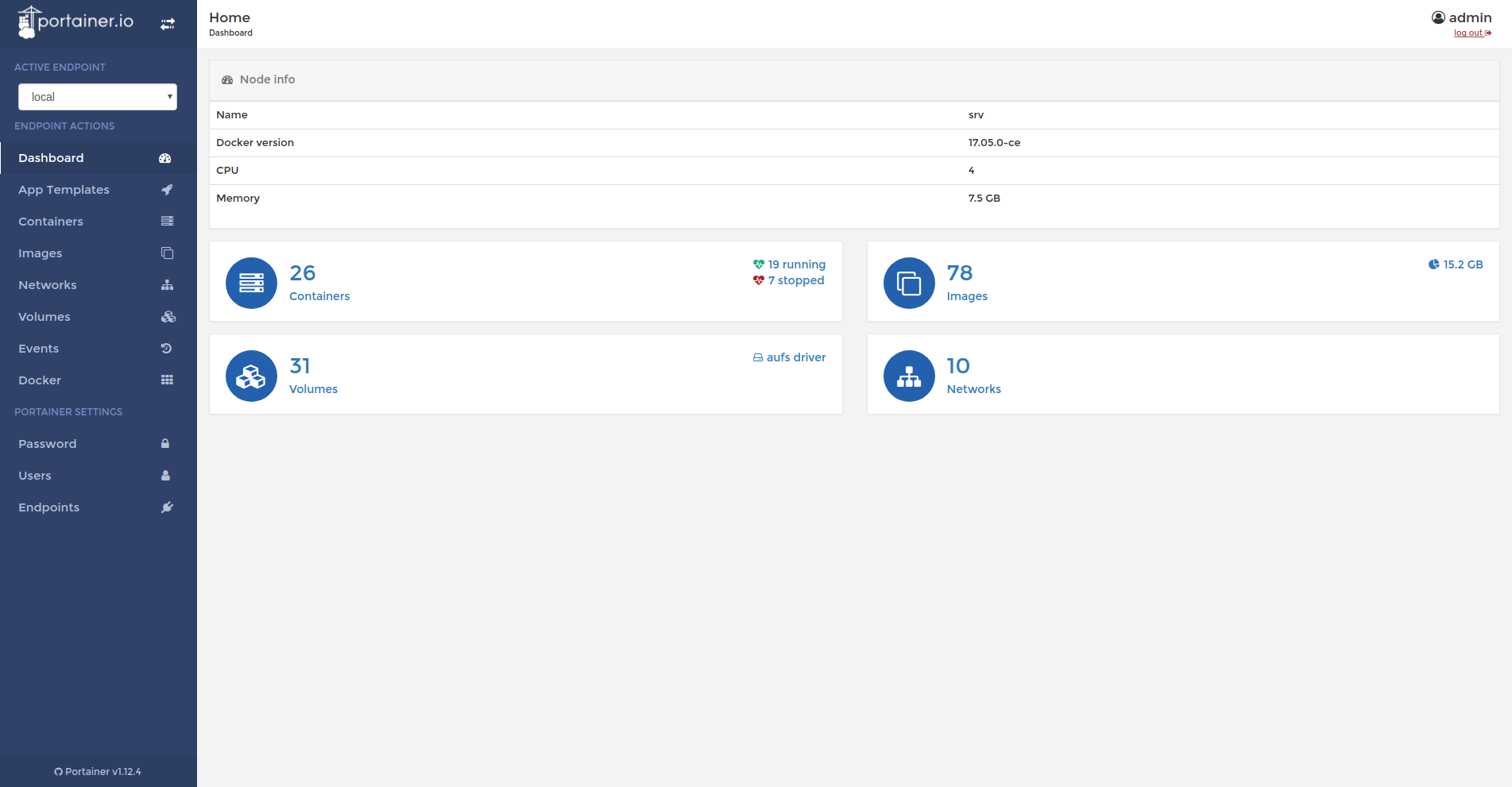
Task: Click the App Templates rocket icon
Action: [x=167, y=190]
